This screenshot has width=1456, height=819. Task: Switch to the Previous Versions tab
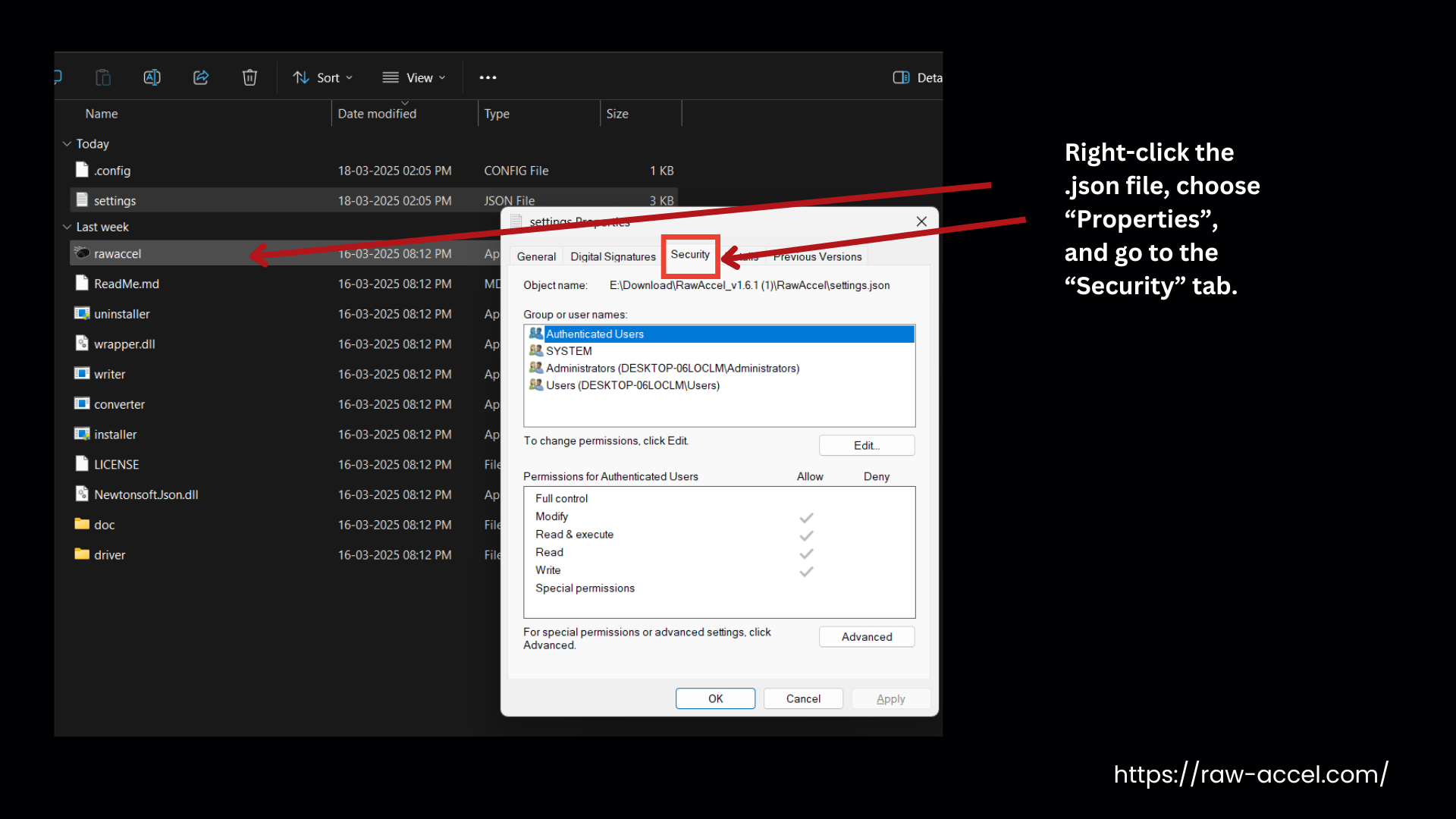(817, 256)
